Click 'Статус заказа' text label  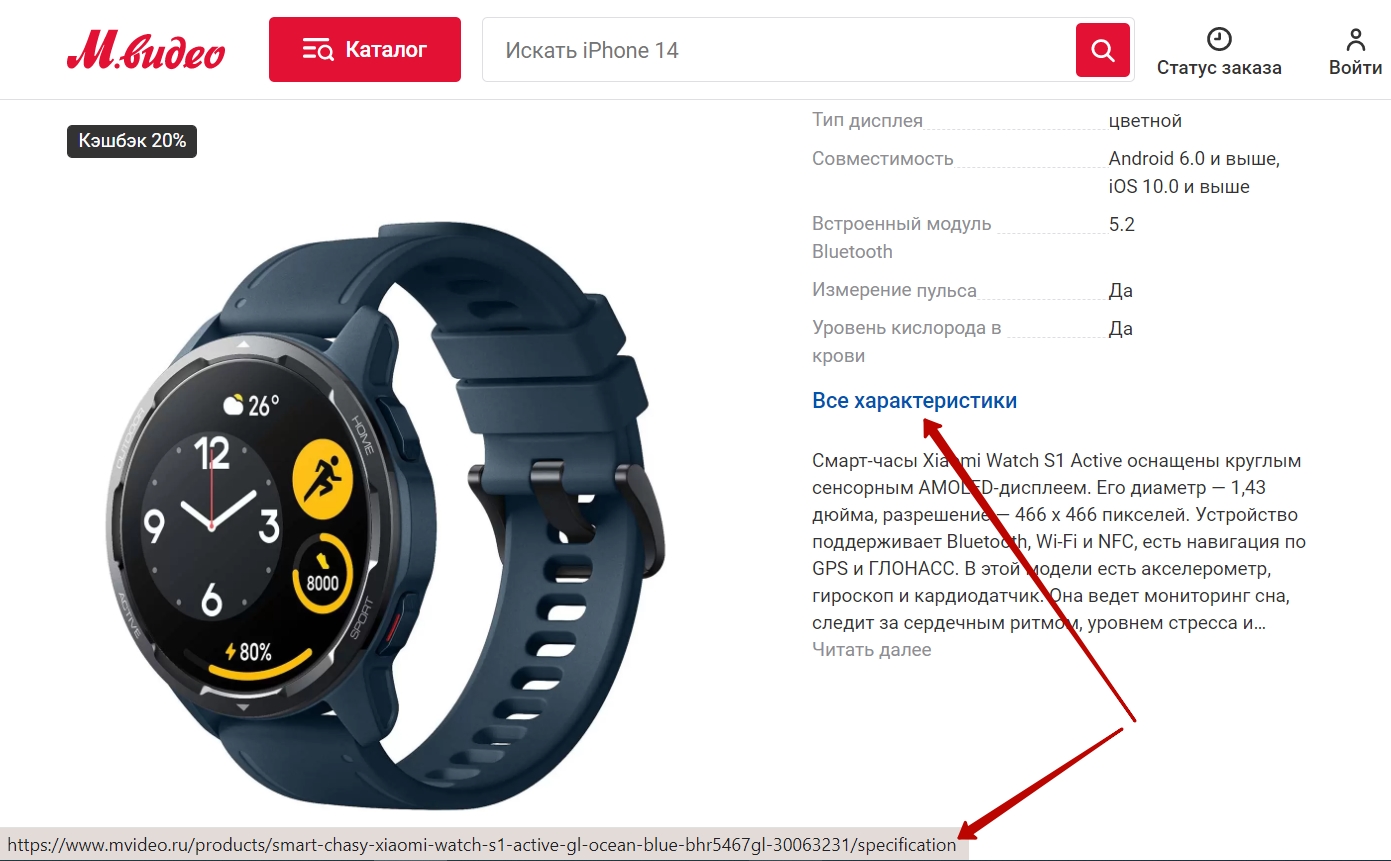(x=1219, y=68)
